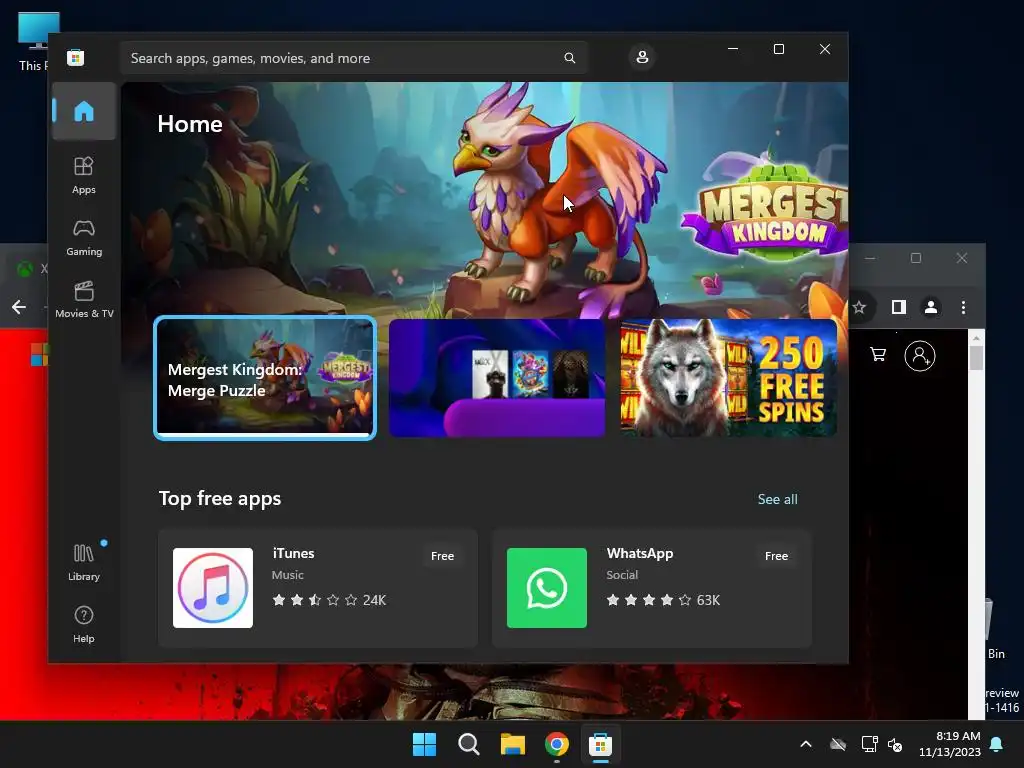Open Help in the Store sidebar

pyautogui.click(x=84, y=624)
